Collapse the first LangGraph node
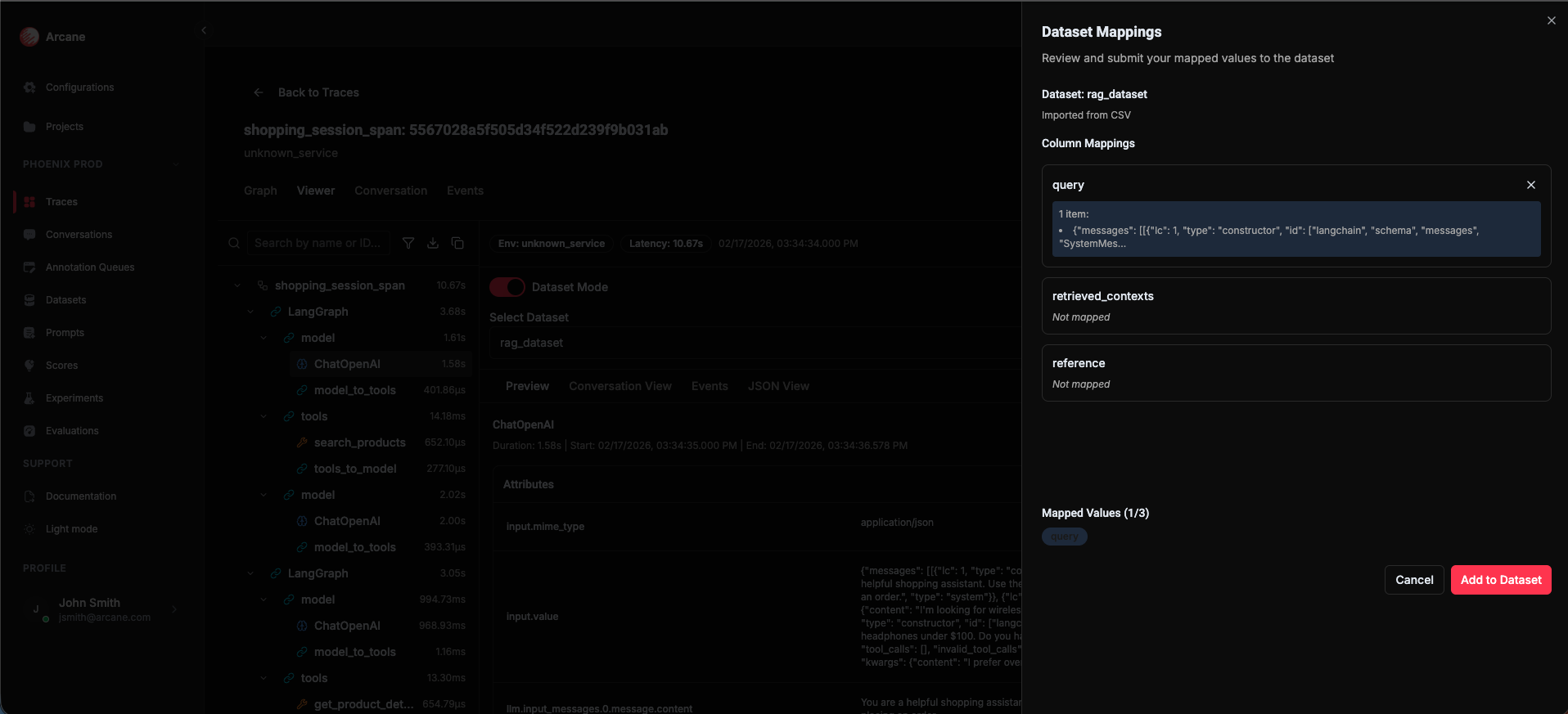This screenshot has height=714, width=1568. pyautogui.click(x=250, y=312)
